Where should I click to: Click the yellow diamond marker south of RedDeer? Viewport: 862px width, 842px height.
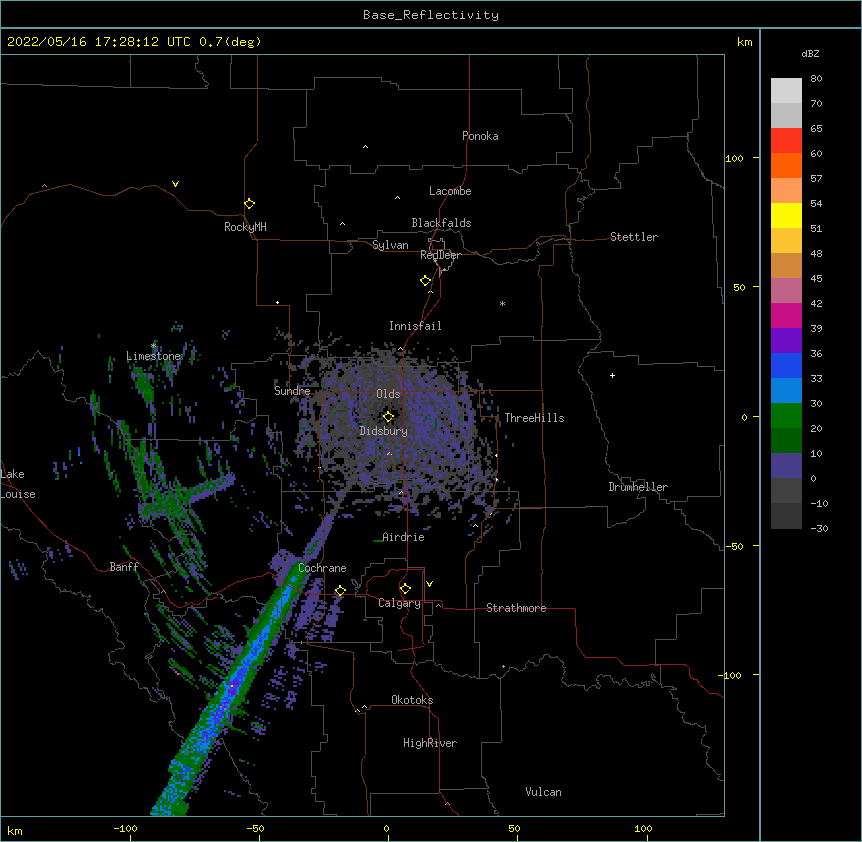(x=426, y=281)
